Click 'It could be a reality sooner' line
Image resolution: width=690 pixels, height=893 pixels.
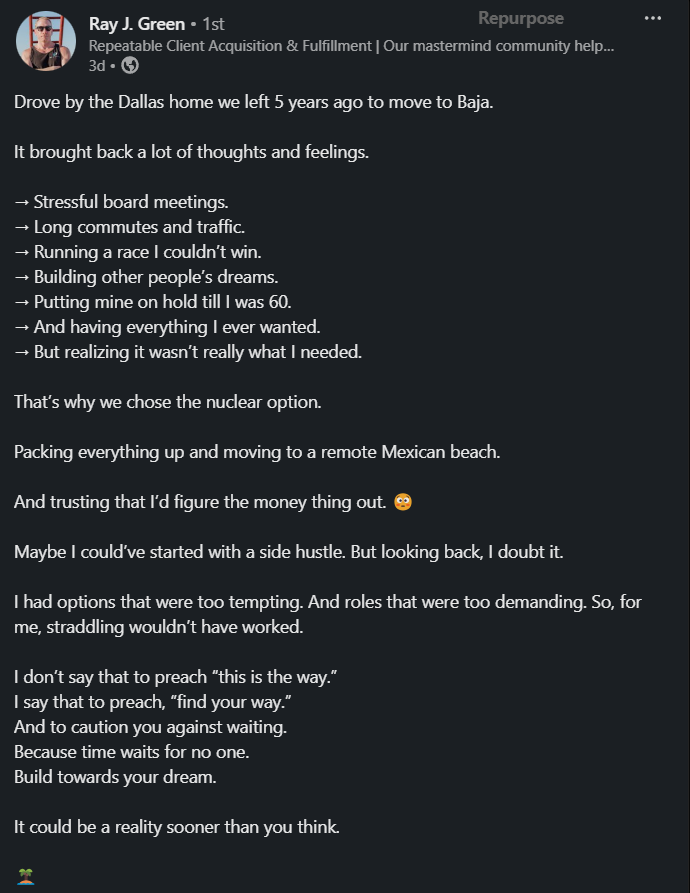[x=176, y=827]
